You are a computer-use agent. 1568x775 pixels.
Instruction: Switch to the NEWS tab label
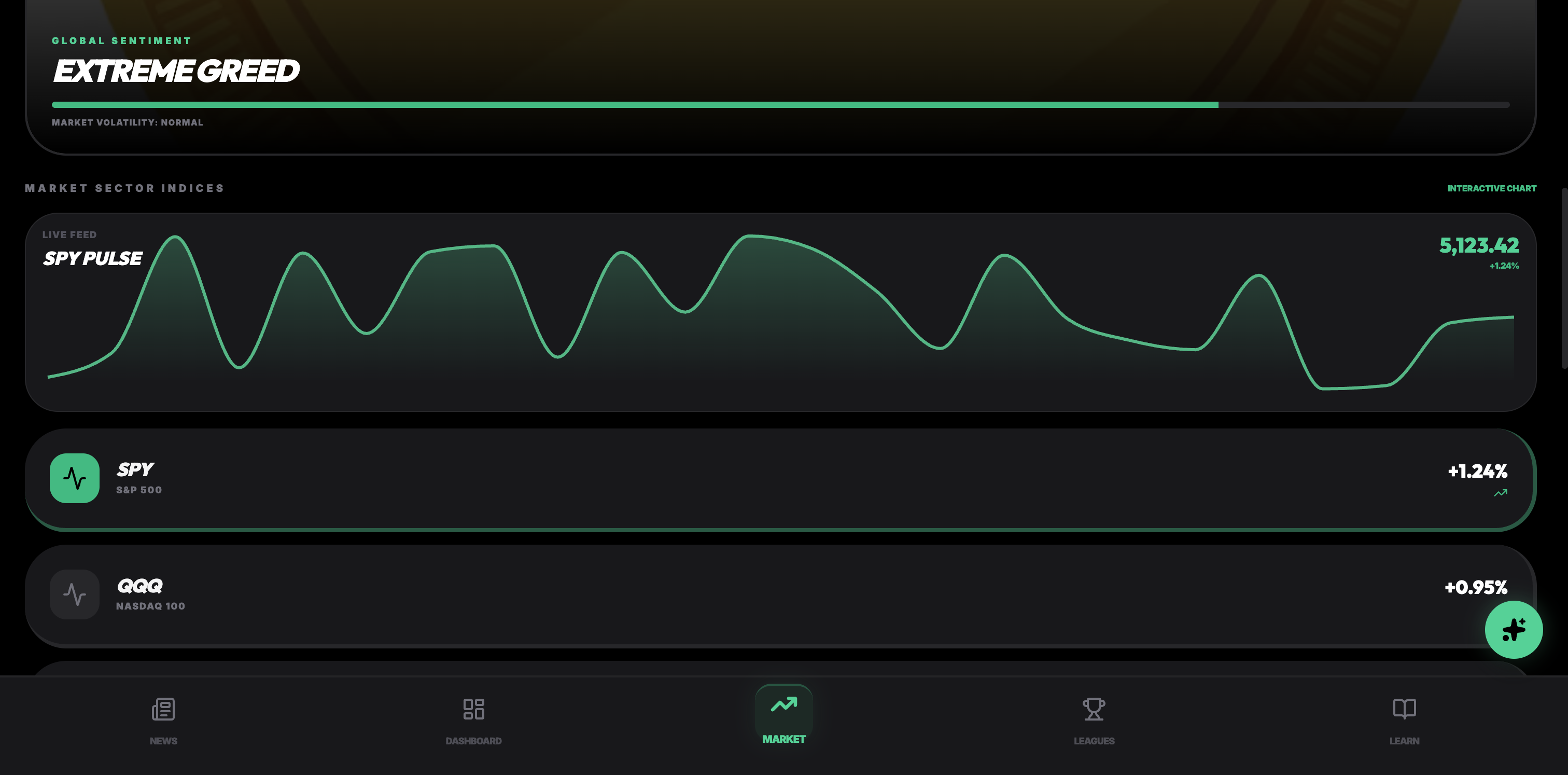coord(163,741)
